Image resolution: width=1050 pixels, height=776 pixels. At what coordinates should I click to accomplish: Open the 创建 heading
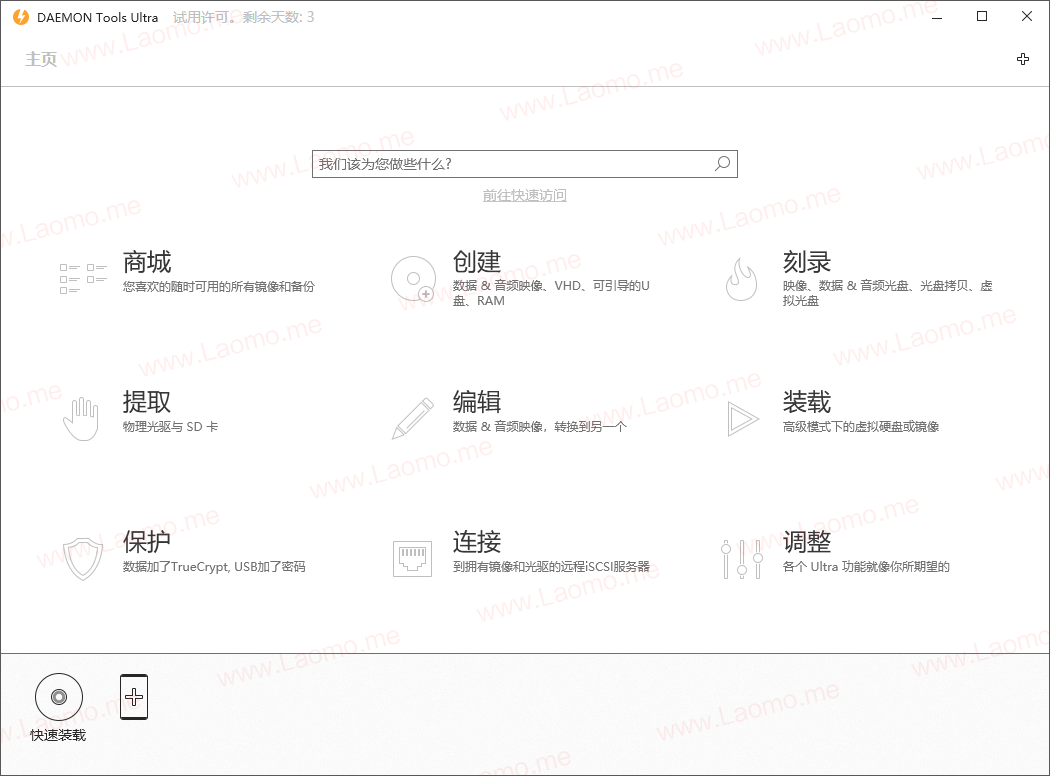(x=477, y=262)
